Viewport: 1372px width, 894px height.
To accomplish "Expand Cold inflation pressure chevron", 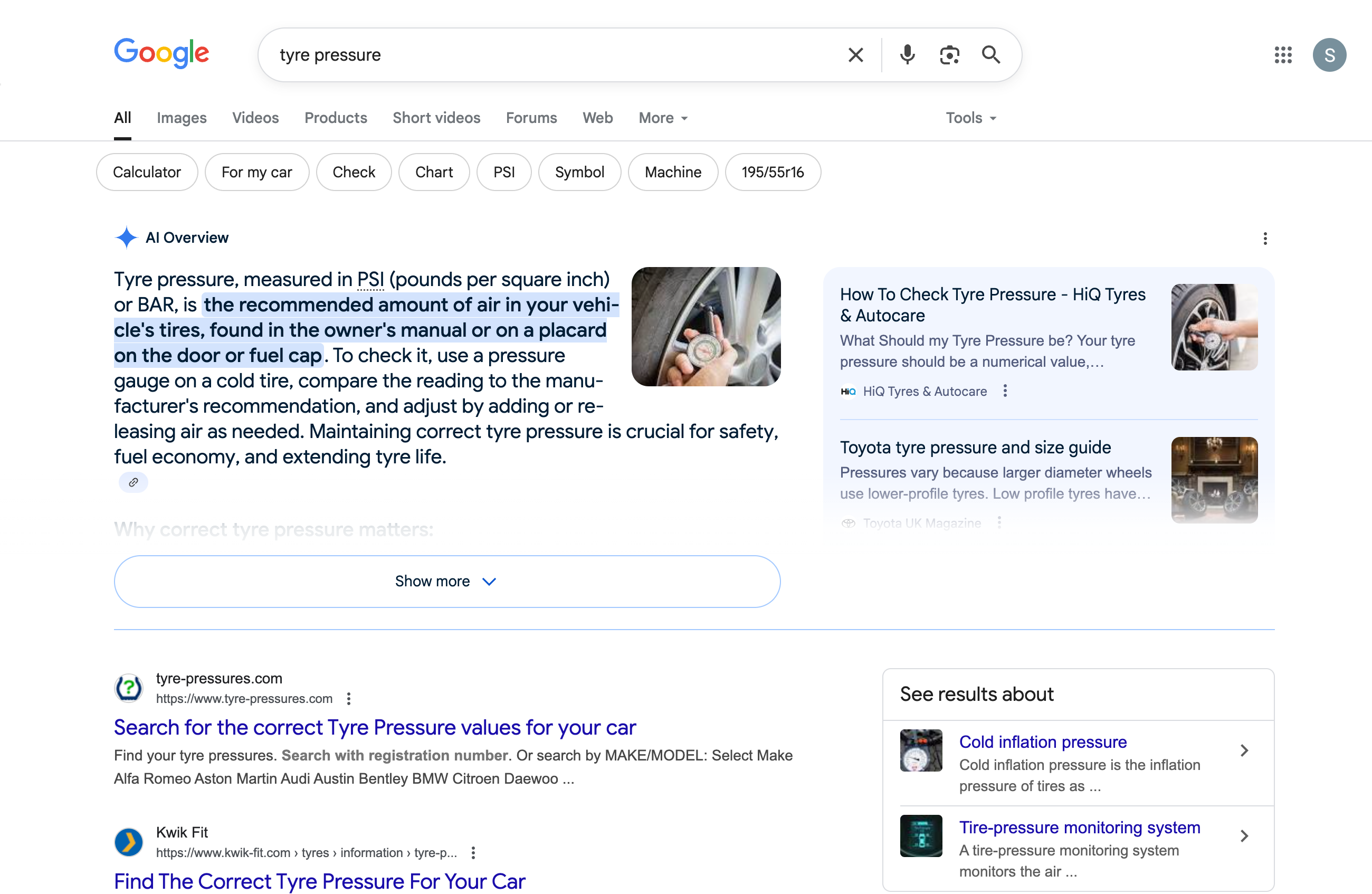I will 1245,750.
